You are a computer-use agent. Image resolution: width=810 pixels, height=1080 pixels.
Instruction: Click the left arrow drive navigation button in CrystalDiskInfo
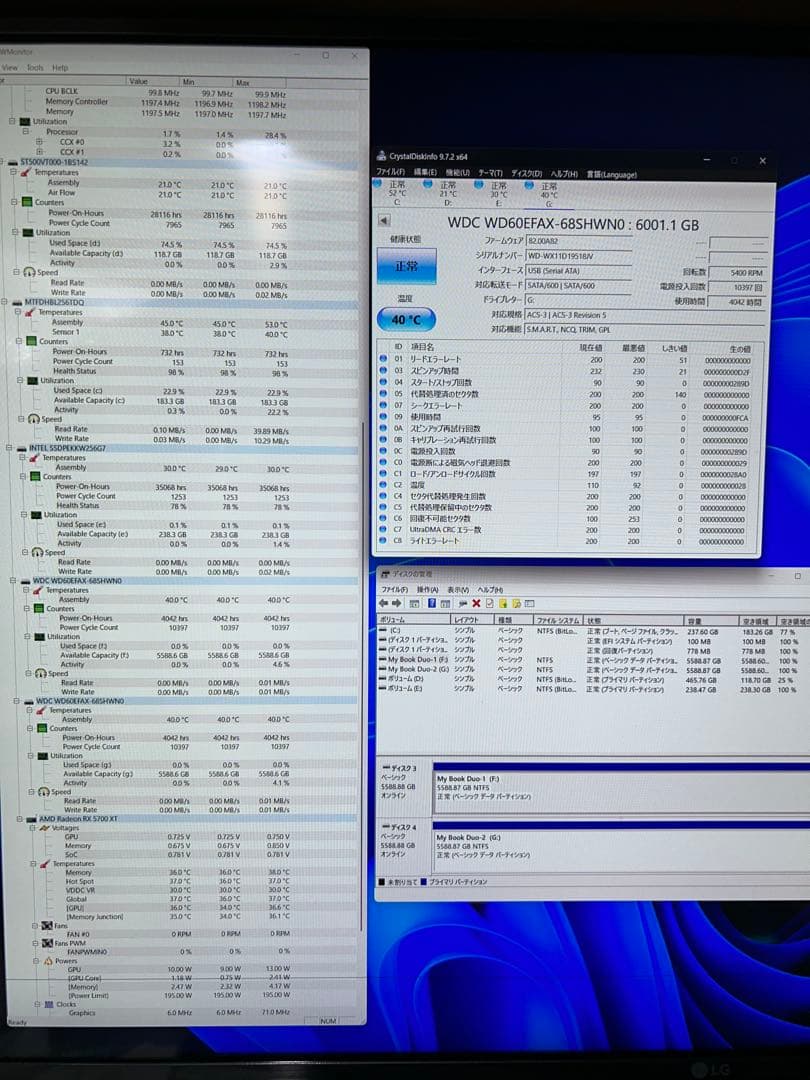383,220
